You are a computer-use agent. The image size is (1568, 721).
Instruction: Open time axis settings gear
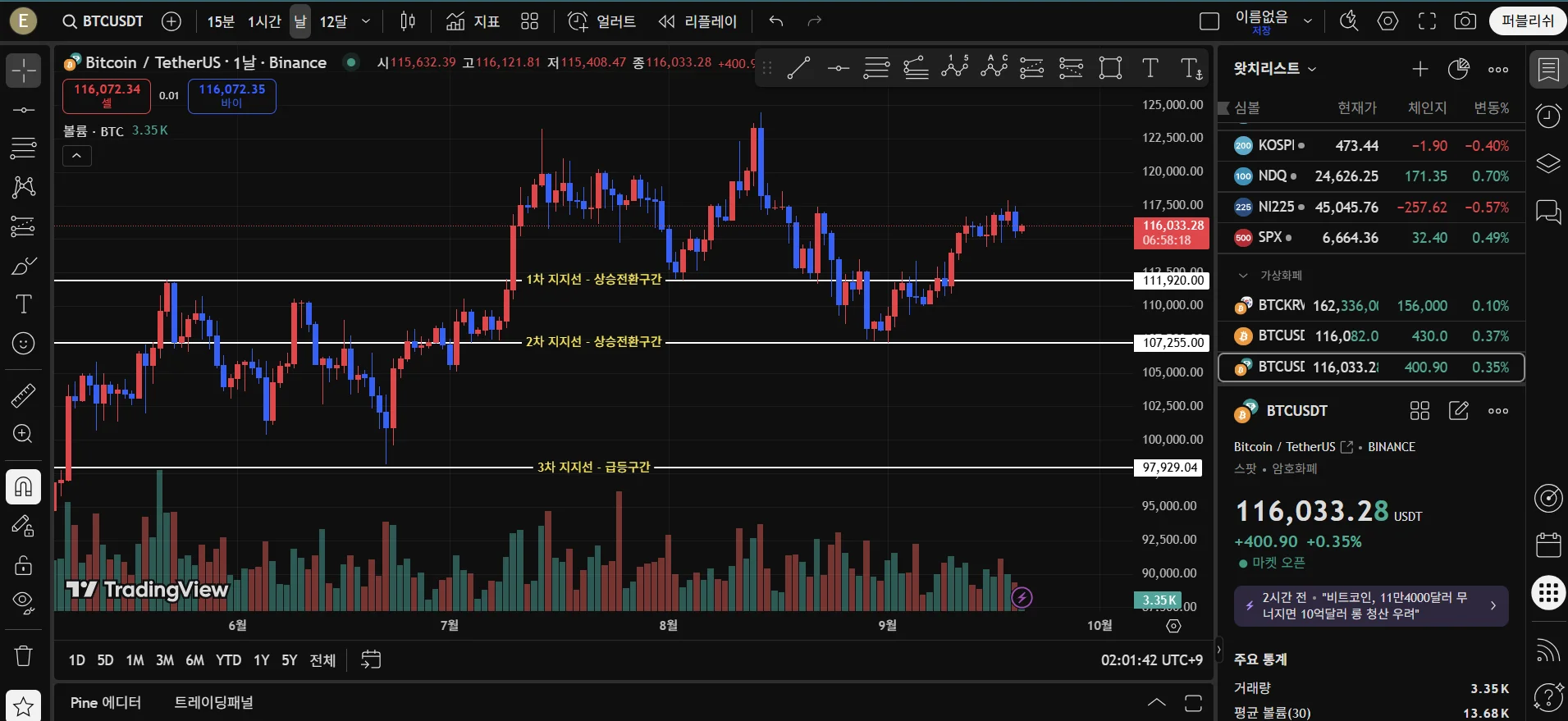1174,626
